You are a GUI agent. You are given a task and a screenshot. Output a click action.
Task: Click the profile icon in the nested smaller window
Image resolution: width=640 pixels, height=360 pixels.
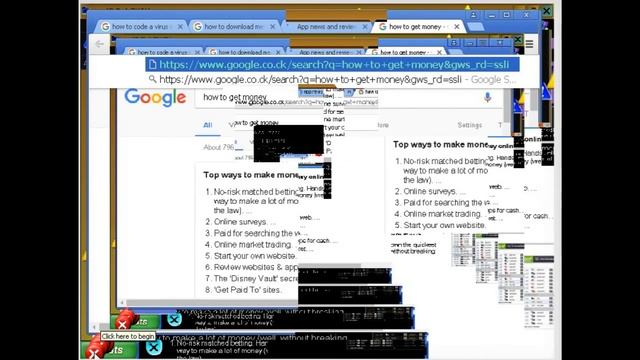(454, 42)
